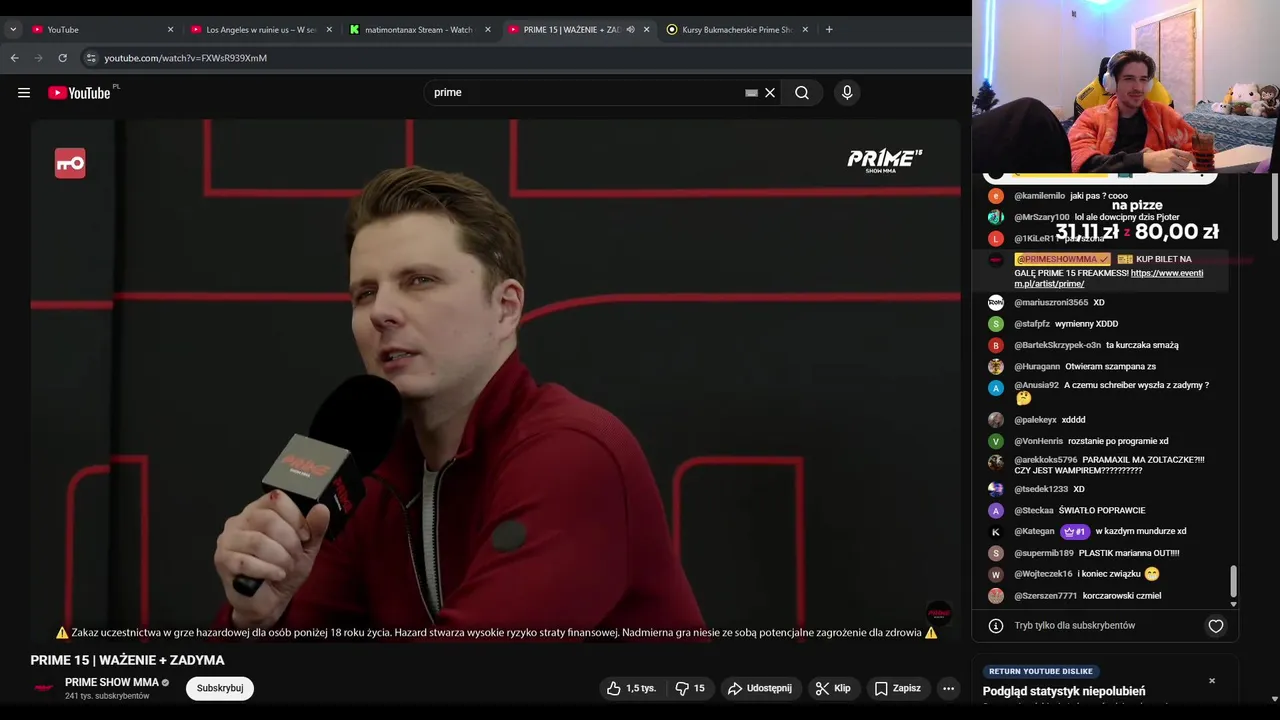Click the live chat scrollbar thumb
Screen dimensions: 1280x720
point(1233,580)
